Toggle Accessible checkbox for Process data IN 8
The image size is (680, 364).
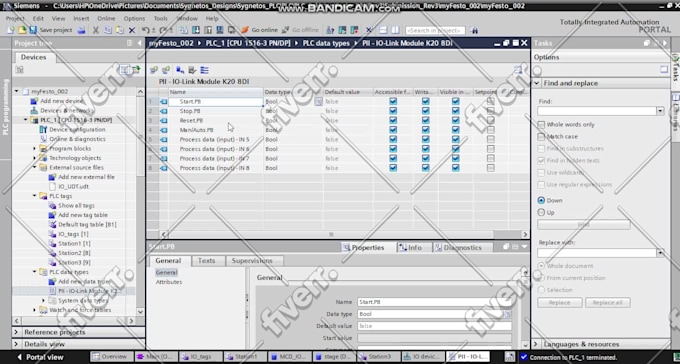pyautogui.click(x=393, y=168)
